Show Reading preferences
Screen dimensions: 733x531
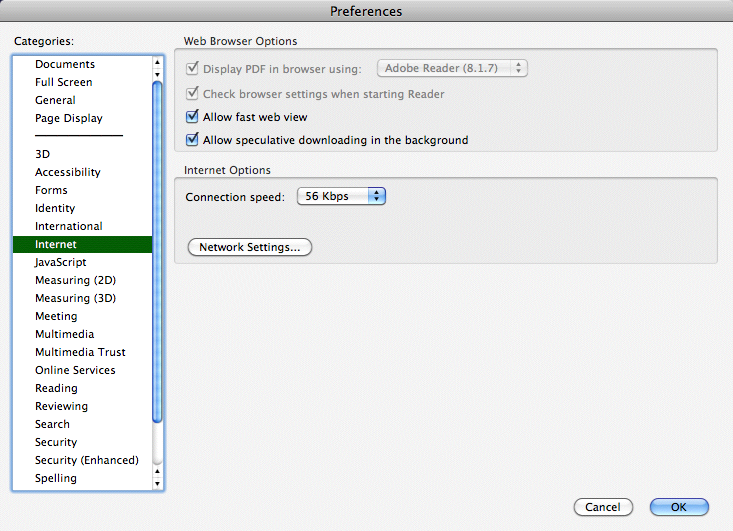[82, 388]
